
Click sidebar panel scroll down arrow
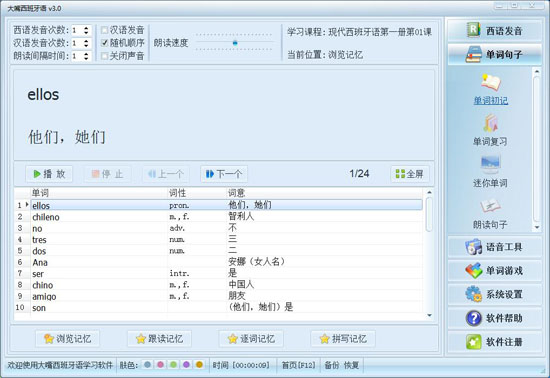[x=537, y=228]
